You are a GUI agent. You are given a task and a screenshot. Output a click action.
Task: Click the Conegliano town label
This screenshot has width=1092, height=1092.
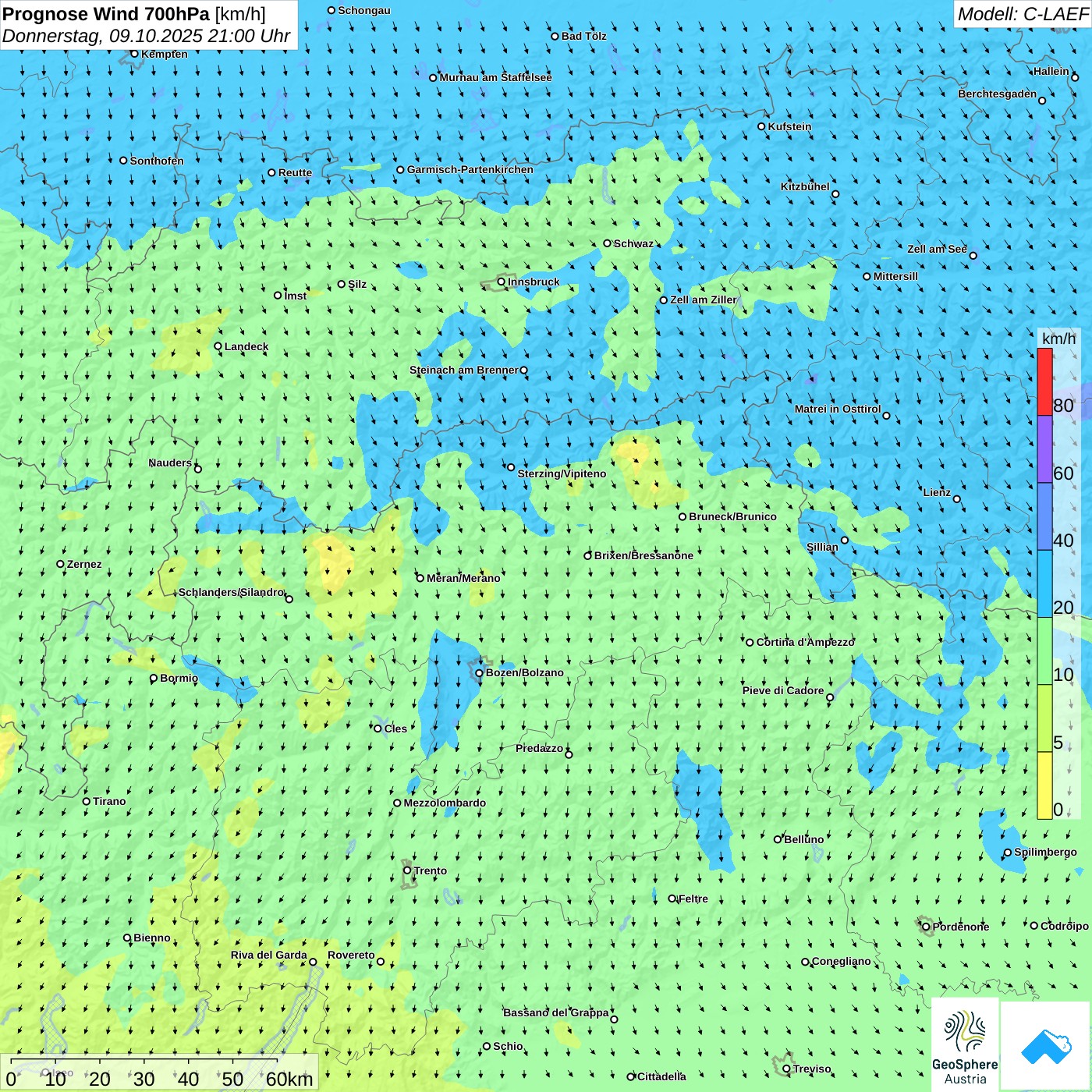point(841,961)
